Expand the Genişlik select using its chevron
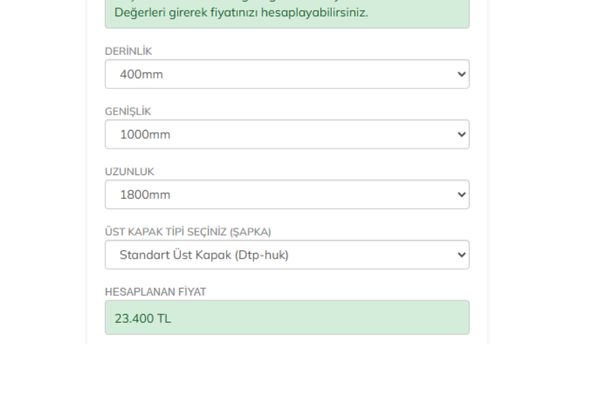Screen dimensions: 600x400 (x=460, y=134)
